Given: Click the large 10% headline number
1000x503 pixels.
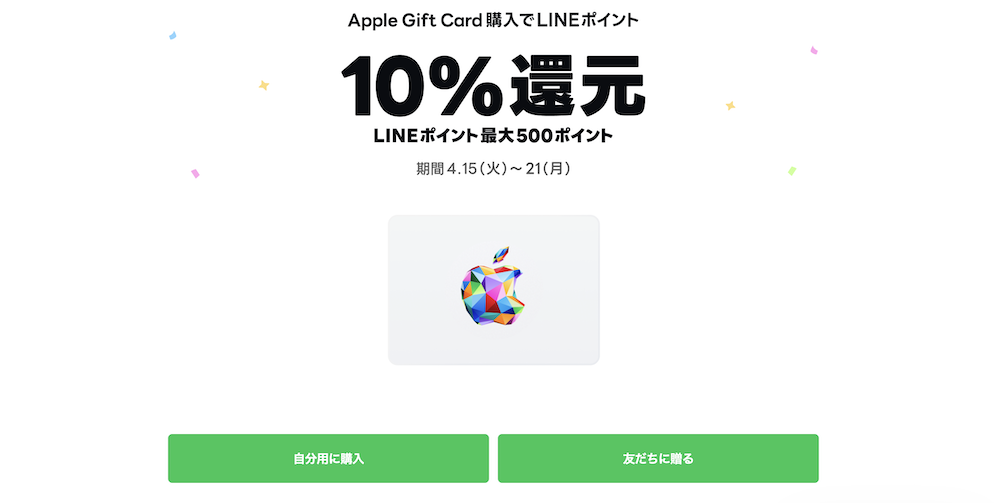Looking at the screenshot, I should 422,86.
